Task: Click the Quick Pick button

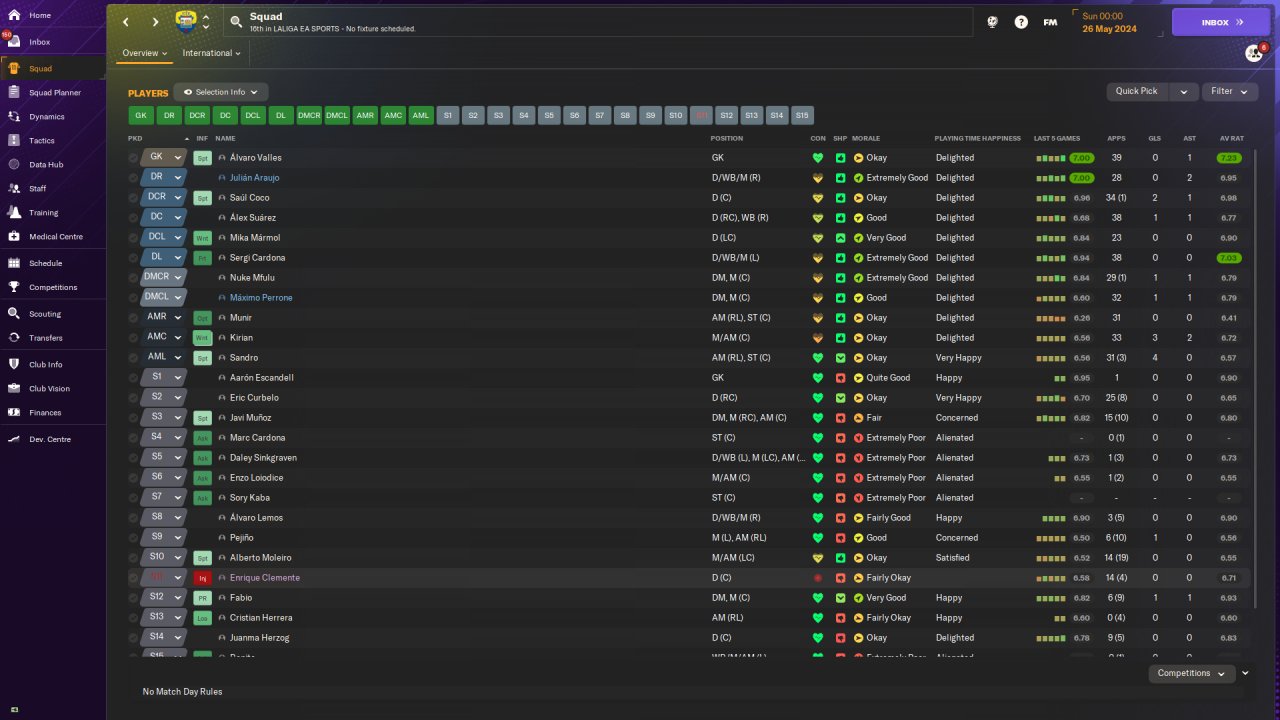Action: [1136, 91]
